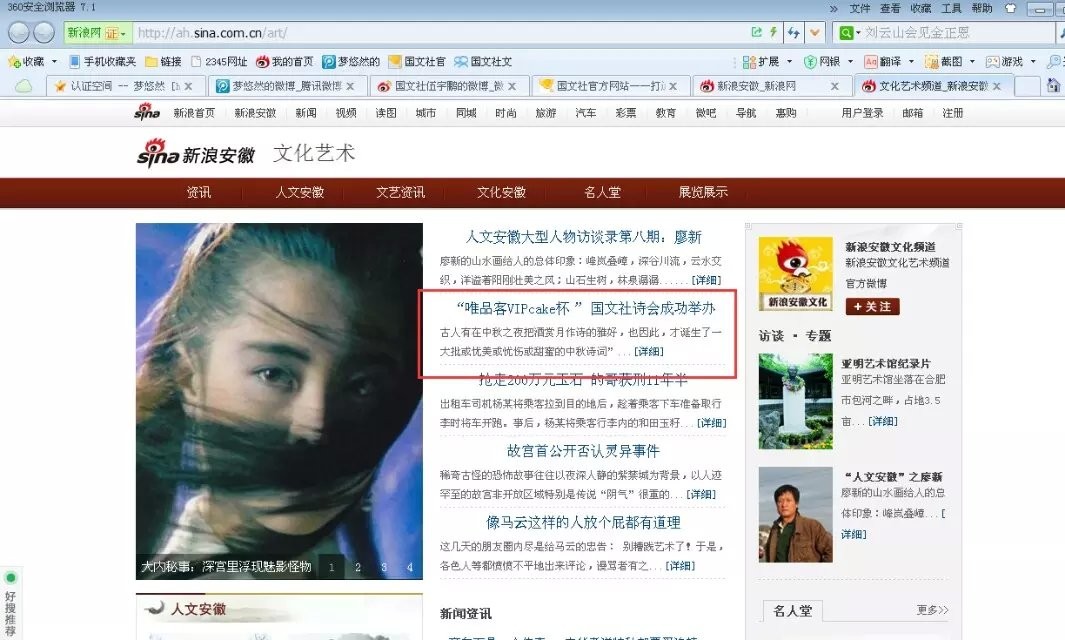Click the green lightning speed mode icon

coord(773,32)
